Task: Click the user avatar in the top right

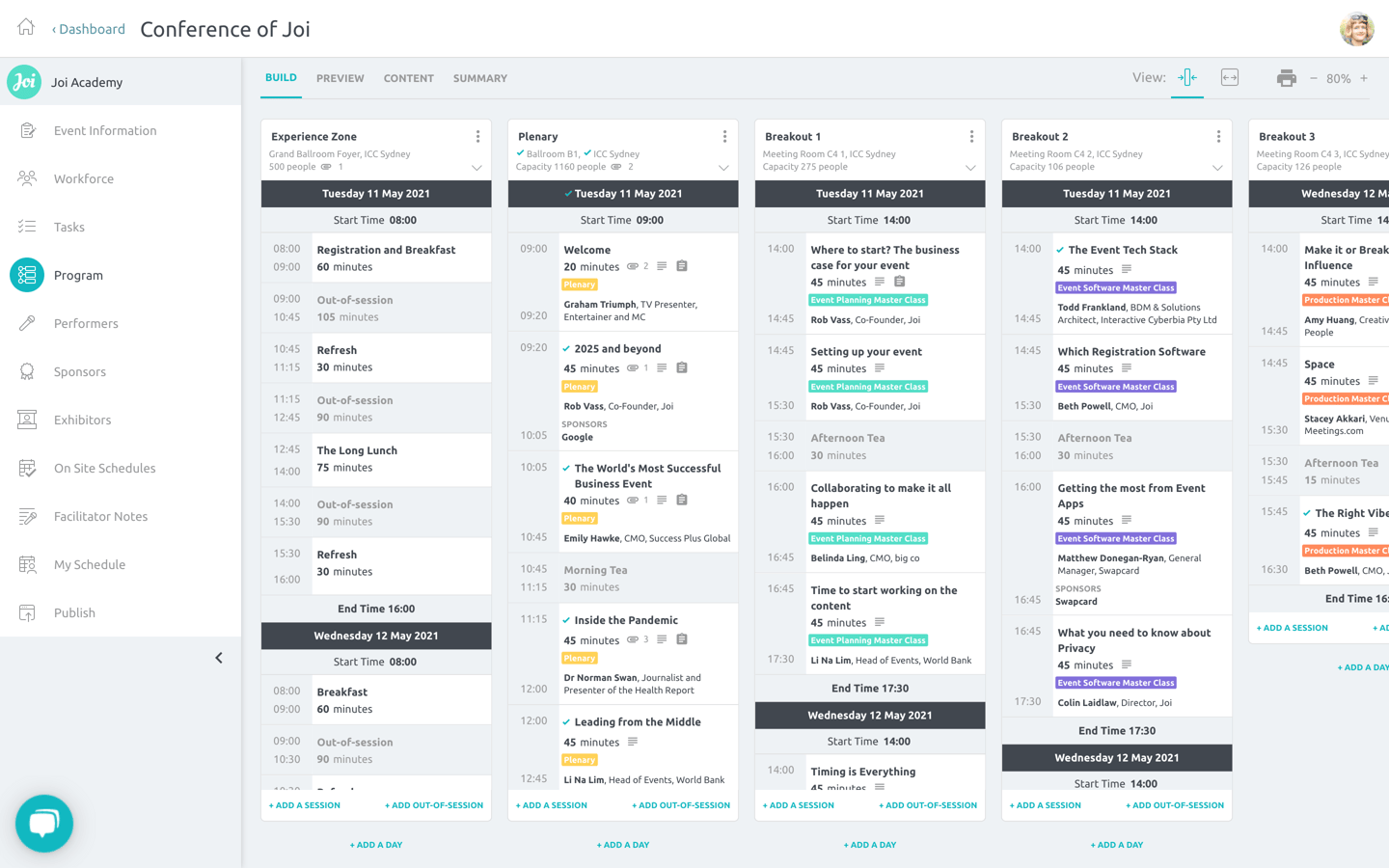Action: pyautogui.click(x=1357, y=29)
